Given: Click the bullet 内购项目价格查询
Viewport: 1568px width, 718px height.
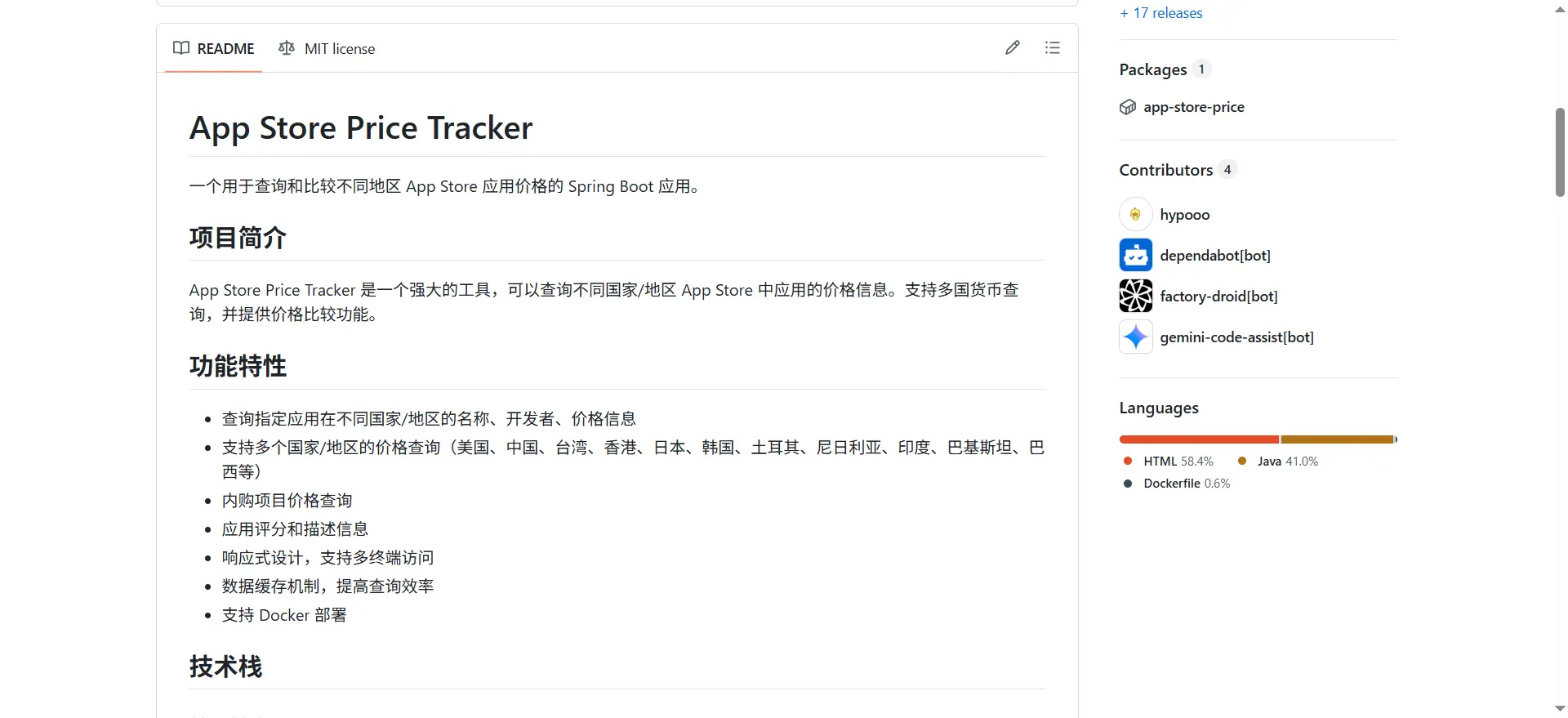Looking at the screenshot, I should [287, 501].
